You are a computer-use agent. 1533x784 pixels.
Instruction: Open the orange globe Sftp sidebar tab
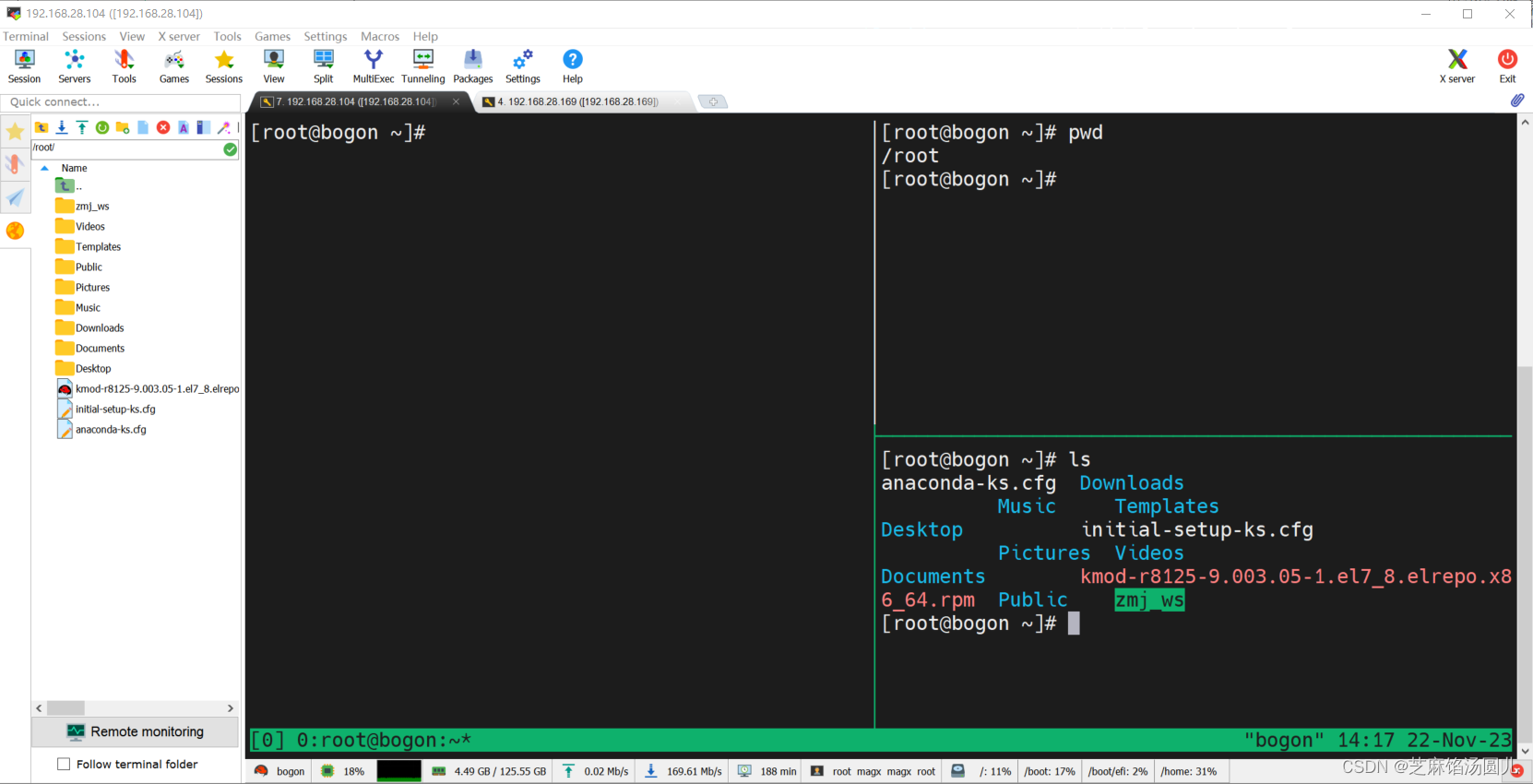coord(15,231)
